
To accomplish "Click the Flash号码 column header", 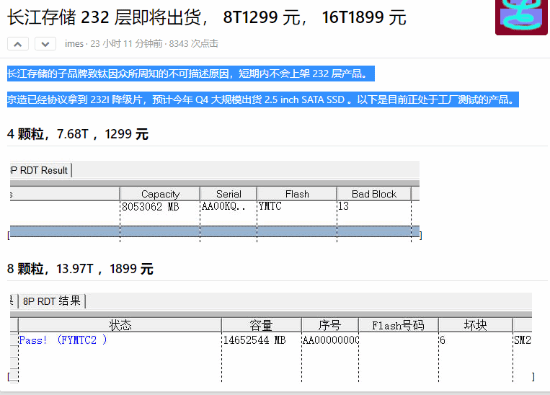I will coord(398,325).
